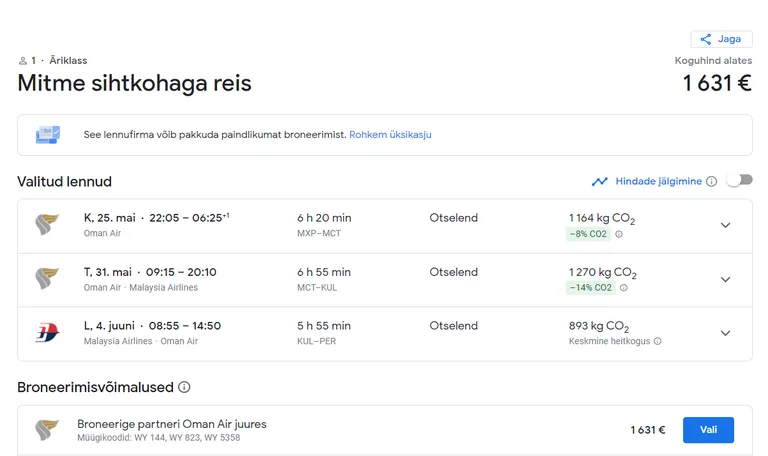Open the Rohkem üksikasju link
768x456 pixels.
(390, 135)
